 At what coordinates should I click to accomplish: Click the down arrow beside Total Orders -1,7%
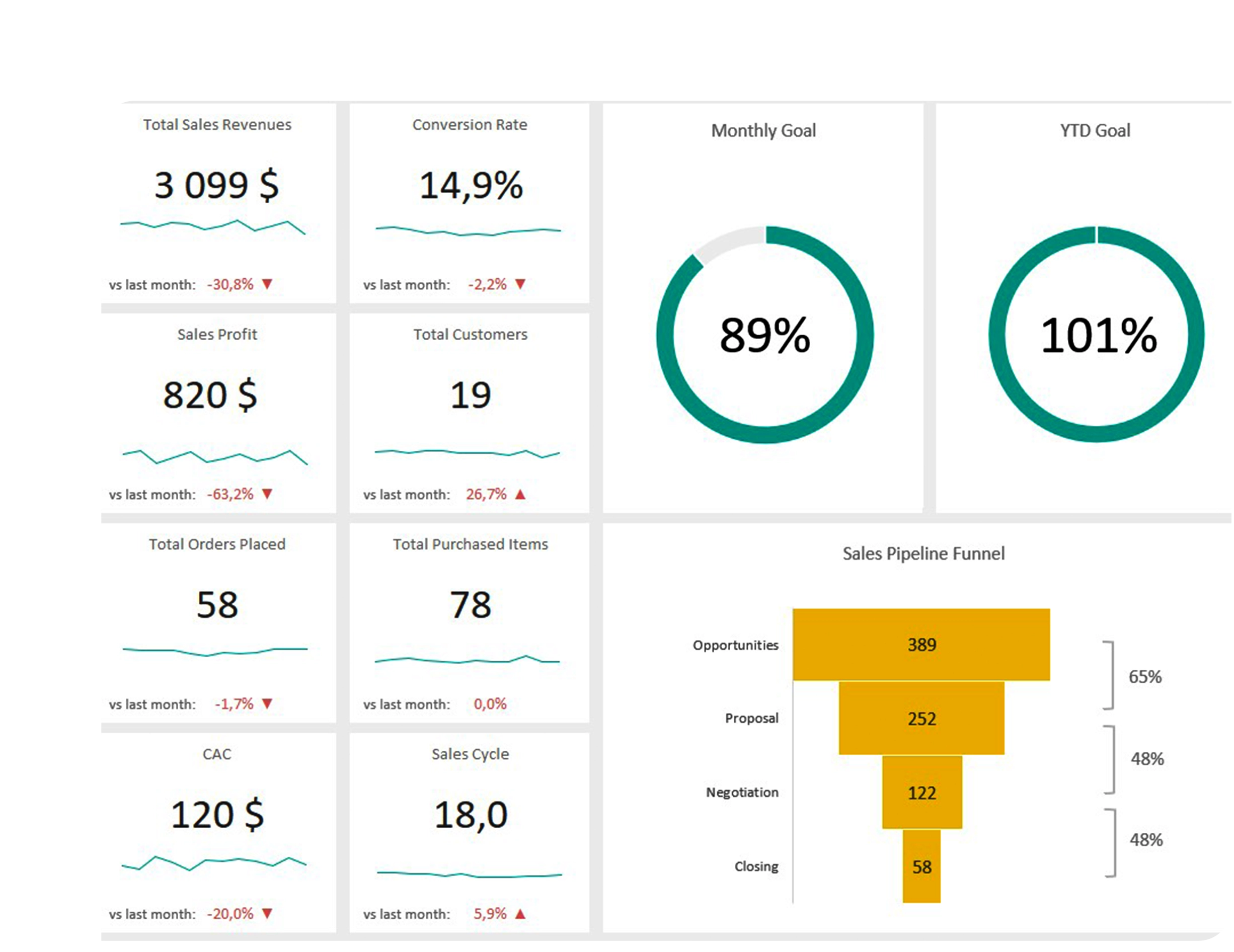(x=267, y=703)
